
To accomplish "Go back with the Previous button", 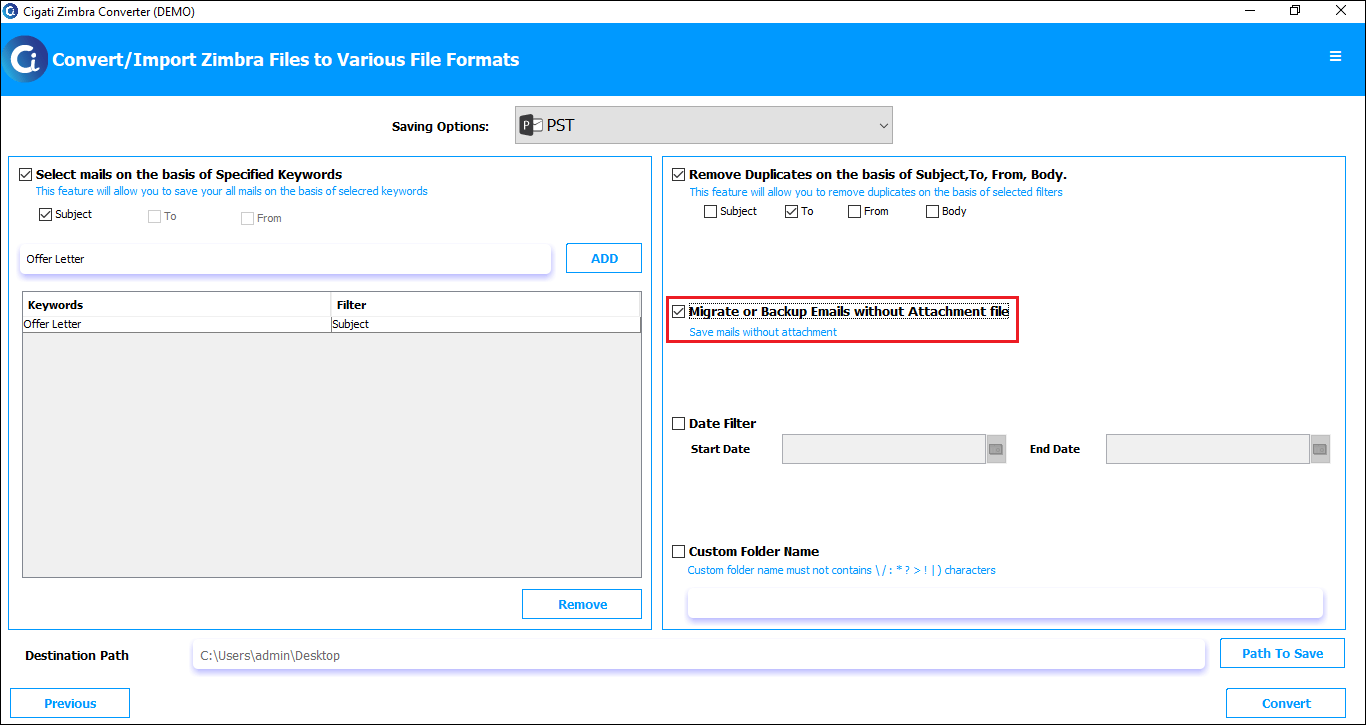I will [70, 703].
